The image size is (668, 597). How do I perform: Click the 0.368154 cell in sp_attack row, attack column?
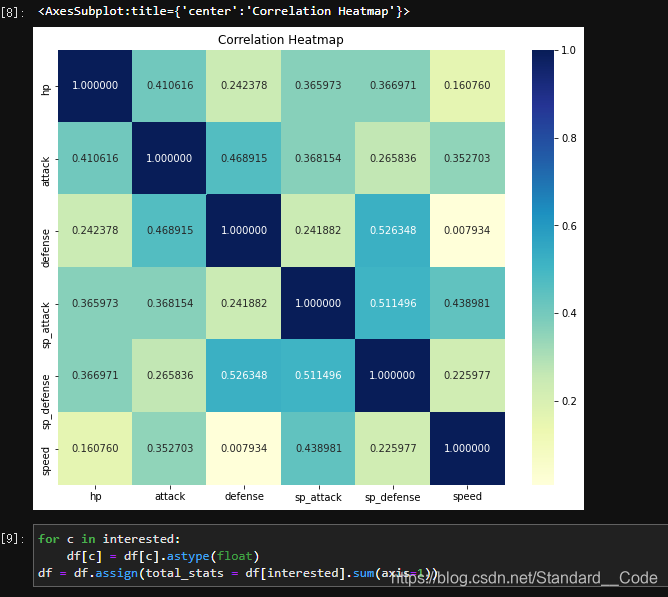click(x=169, y=303)
